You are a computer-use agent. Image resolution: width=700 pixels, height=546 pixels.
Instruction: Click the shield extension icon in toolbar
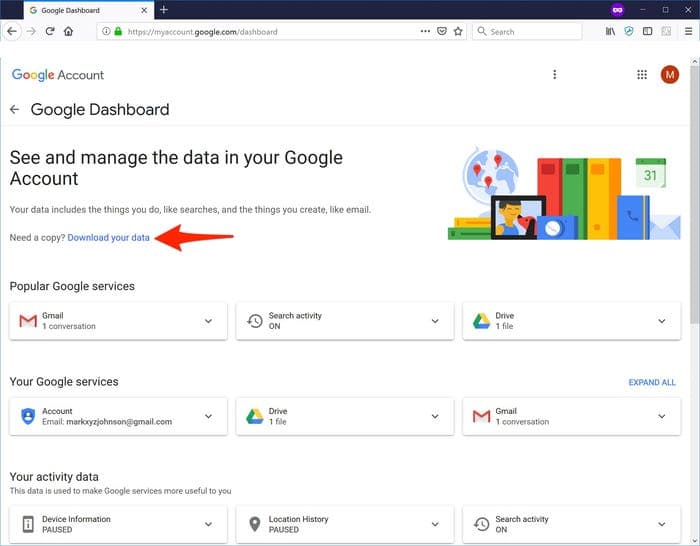coord(629,31)
